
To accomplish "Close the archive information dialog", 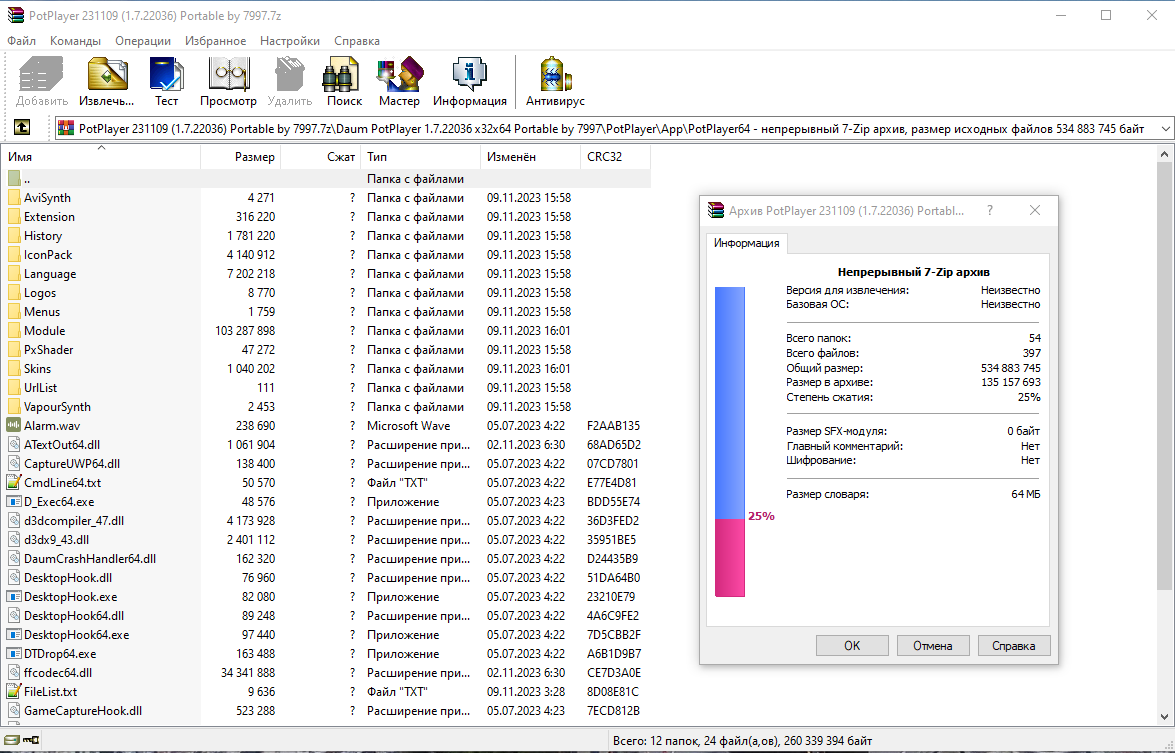I will click(x=1035, y=211).
